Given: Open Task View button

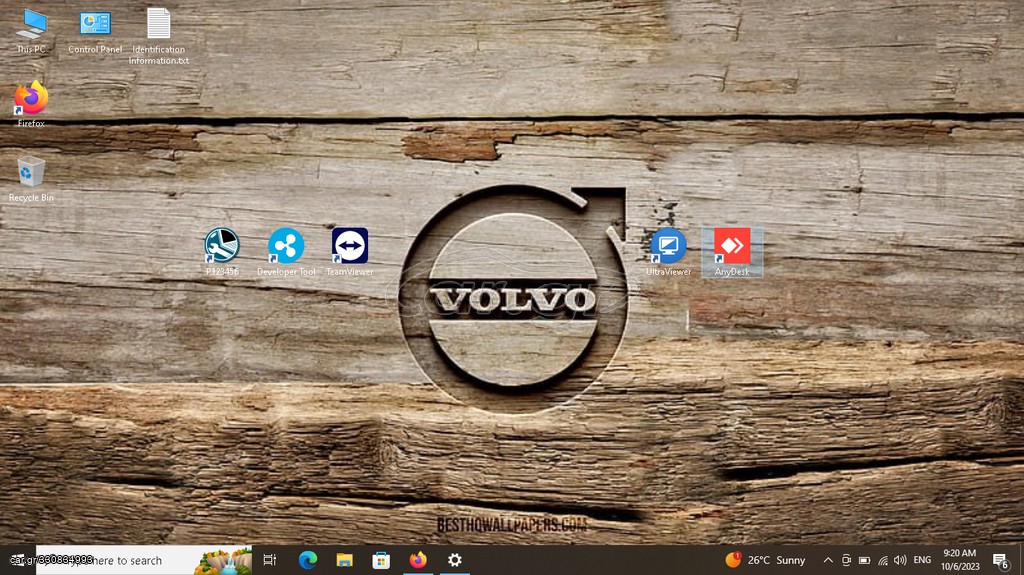Looking at the screenshot, I should point(270,560).
